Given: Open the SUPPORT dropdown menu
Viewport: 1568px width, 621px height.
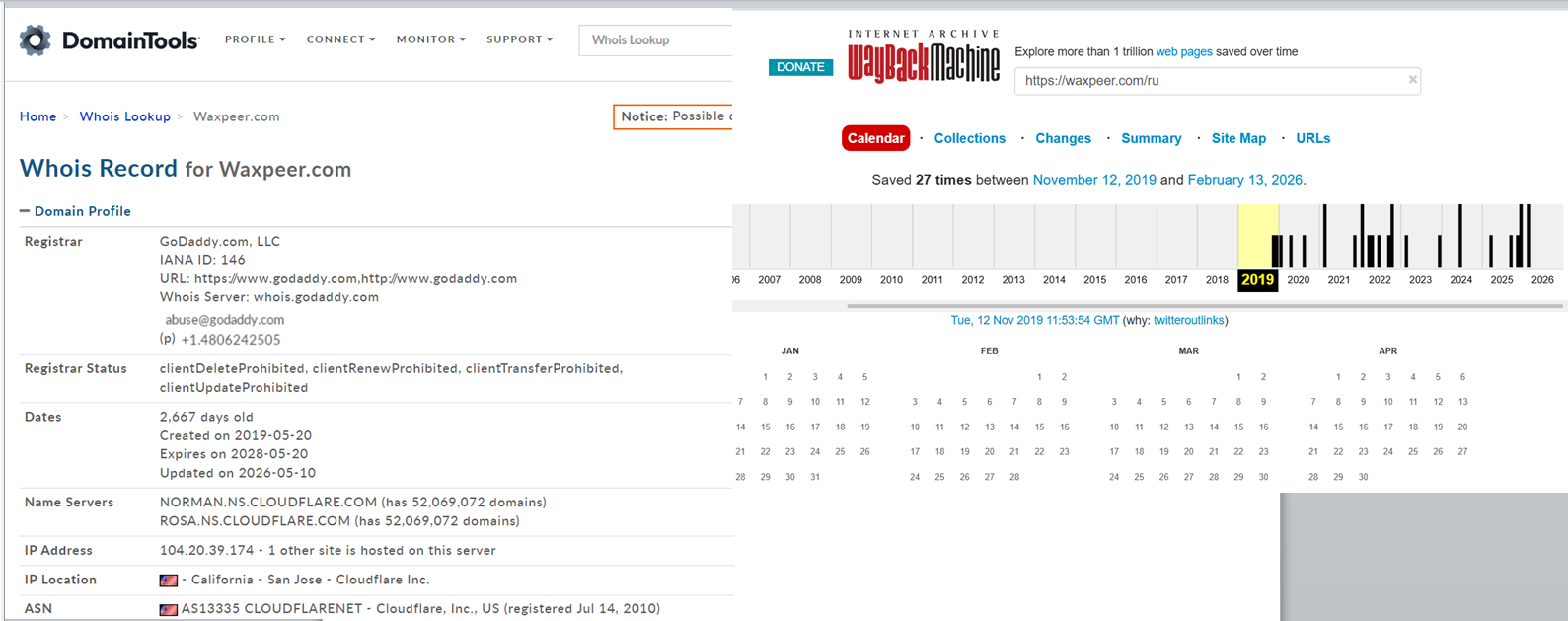Looking at the screenshot, I should 519,39.
